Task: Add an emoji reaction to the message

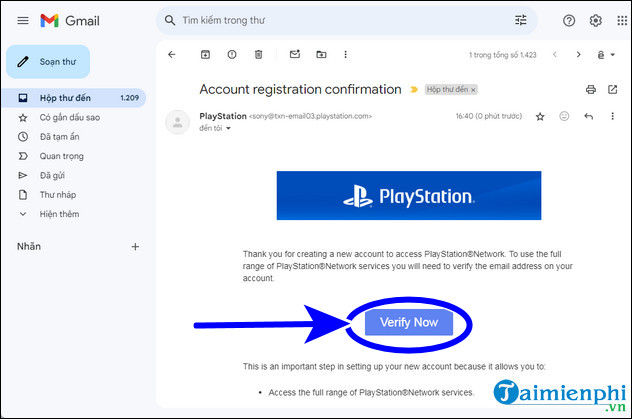Action: [x=564, y=116]
